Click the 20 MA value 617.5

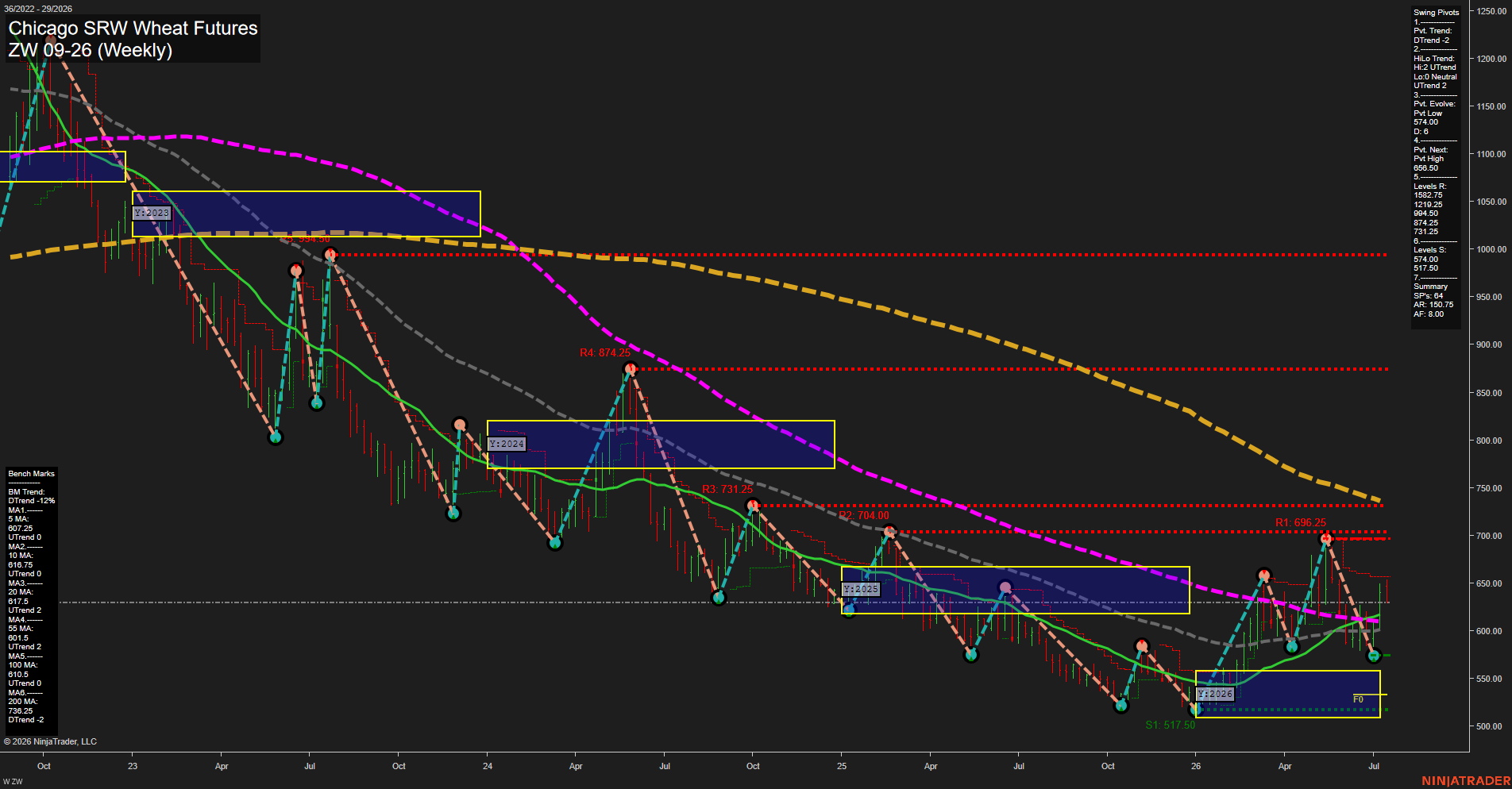point(18,602)
